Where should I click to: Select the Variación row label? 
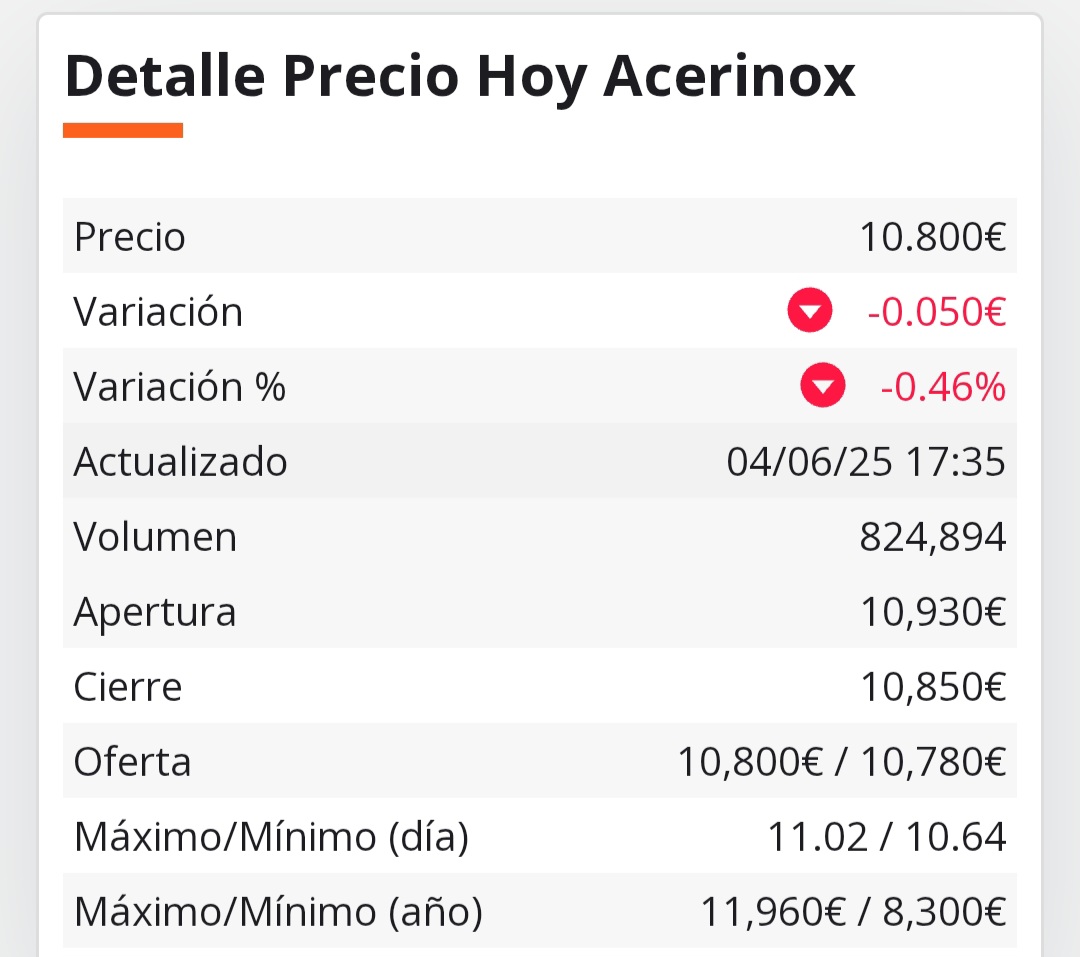[158, 311]
